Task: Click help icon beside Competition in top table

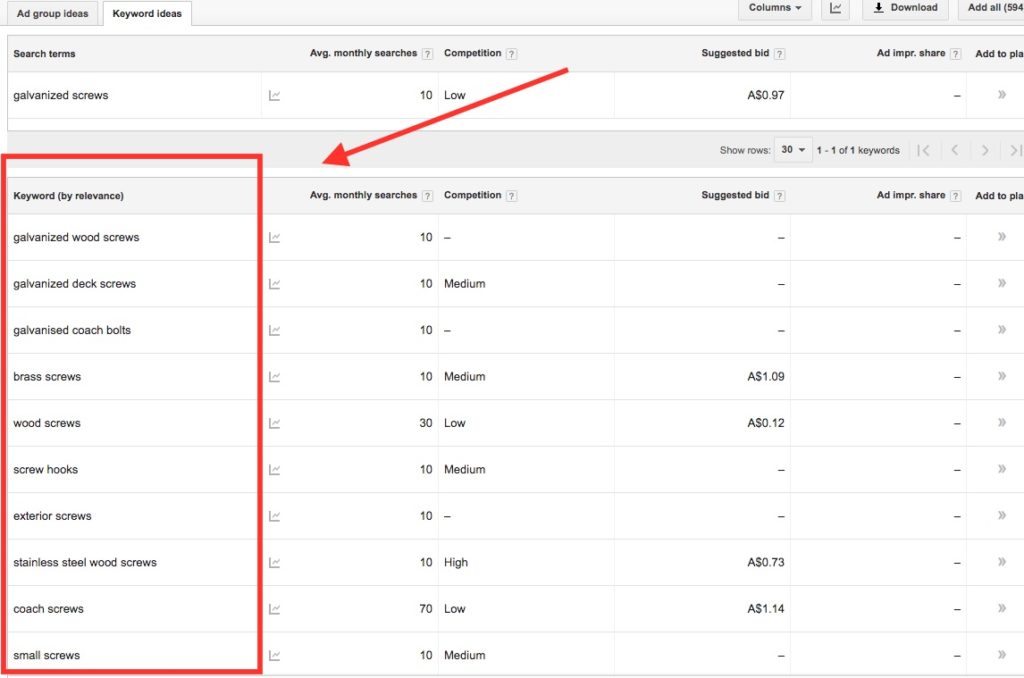Action: (511, 54)
